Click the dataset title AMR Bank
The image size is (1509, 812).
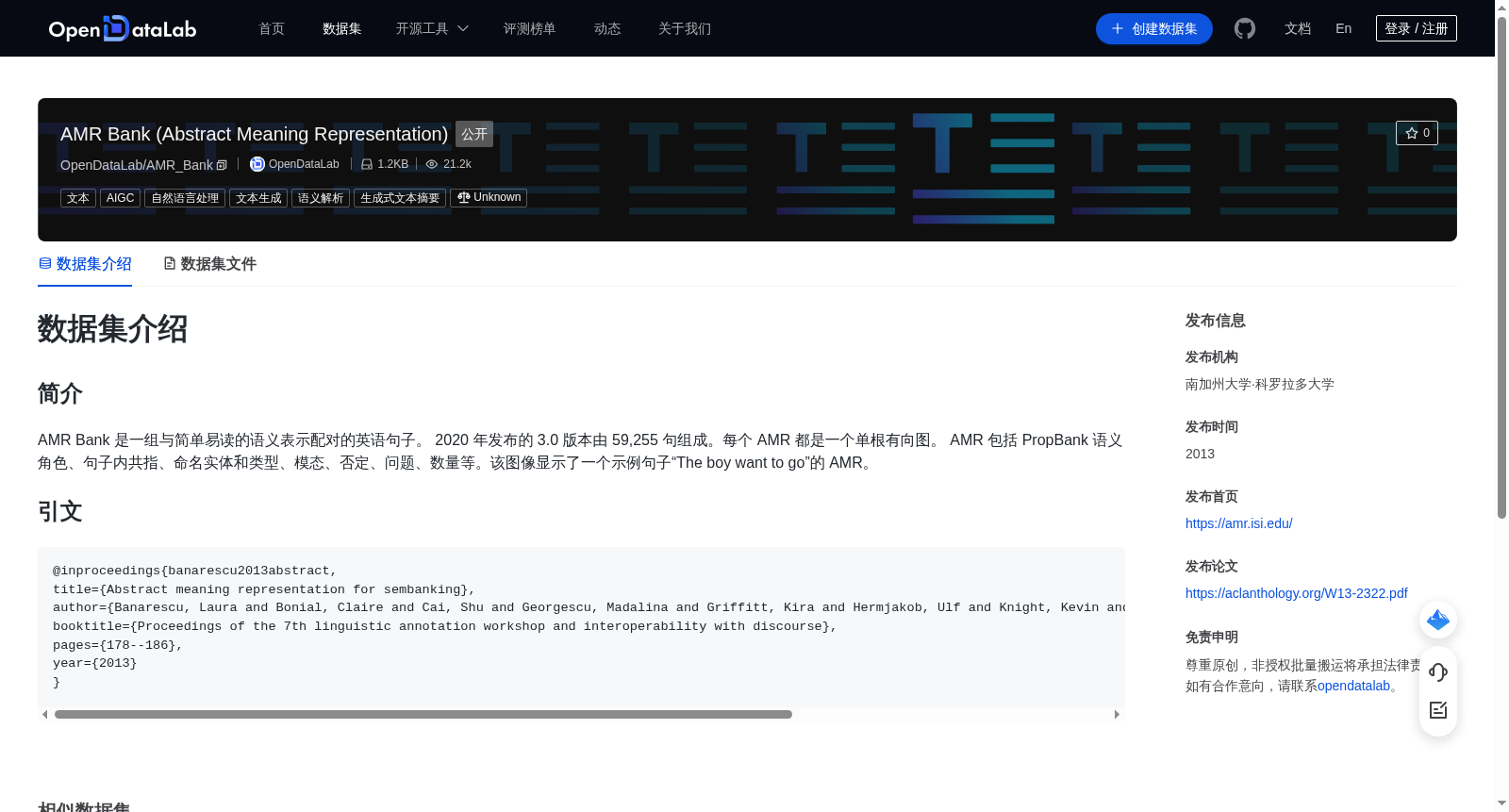point(254,134)
